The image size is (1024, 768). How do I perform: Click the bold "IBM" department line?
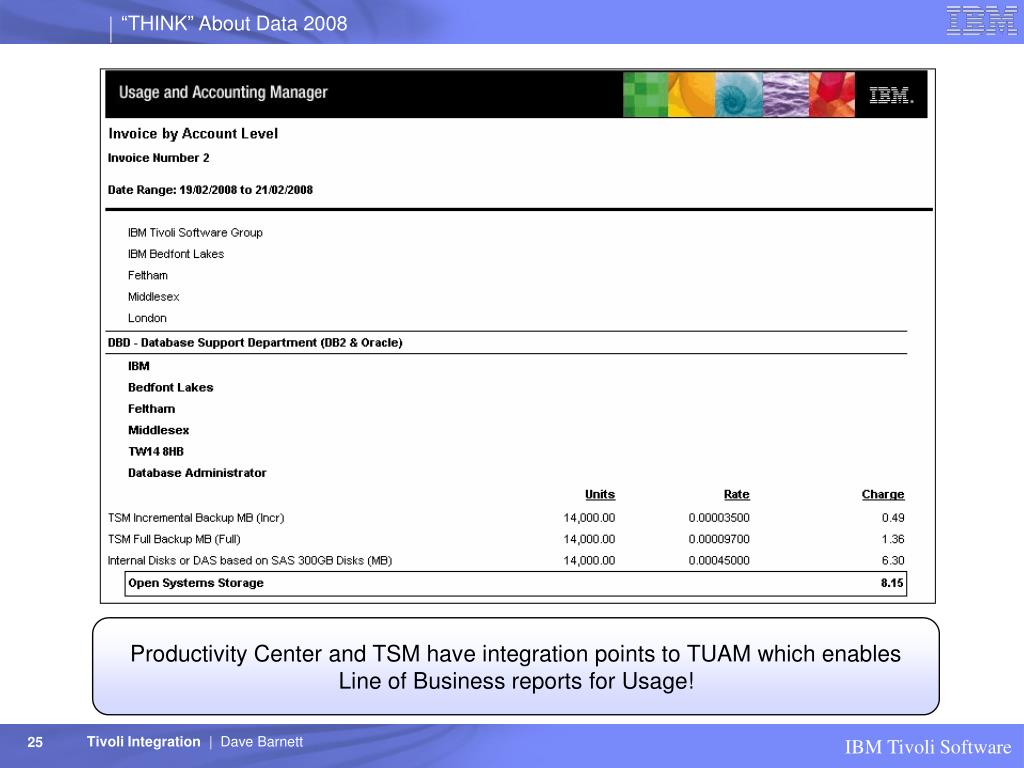(138, 366)
